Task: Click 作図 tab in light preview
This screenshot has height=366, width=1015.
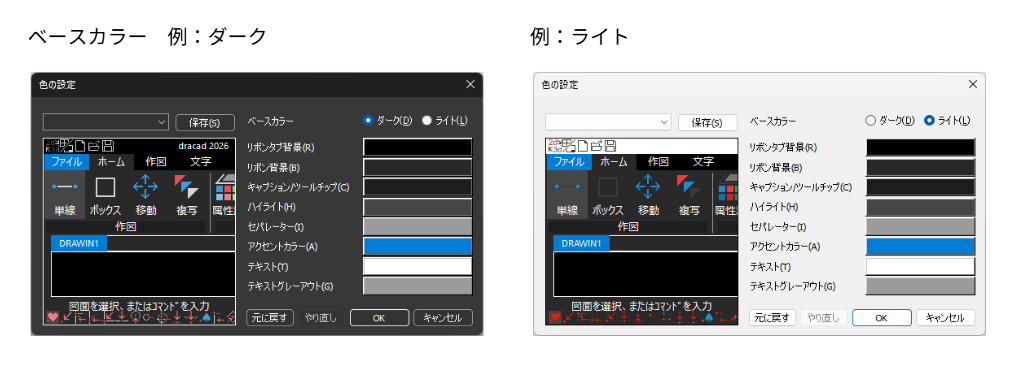Action: [x=658, y=162]
